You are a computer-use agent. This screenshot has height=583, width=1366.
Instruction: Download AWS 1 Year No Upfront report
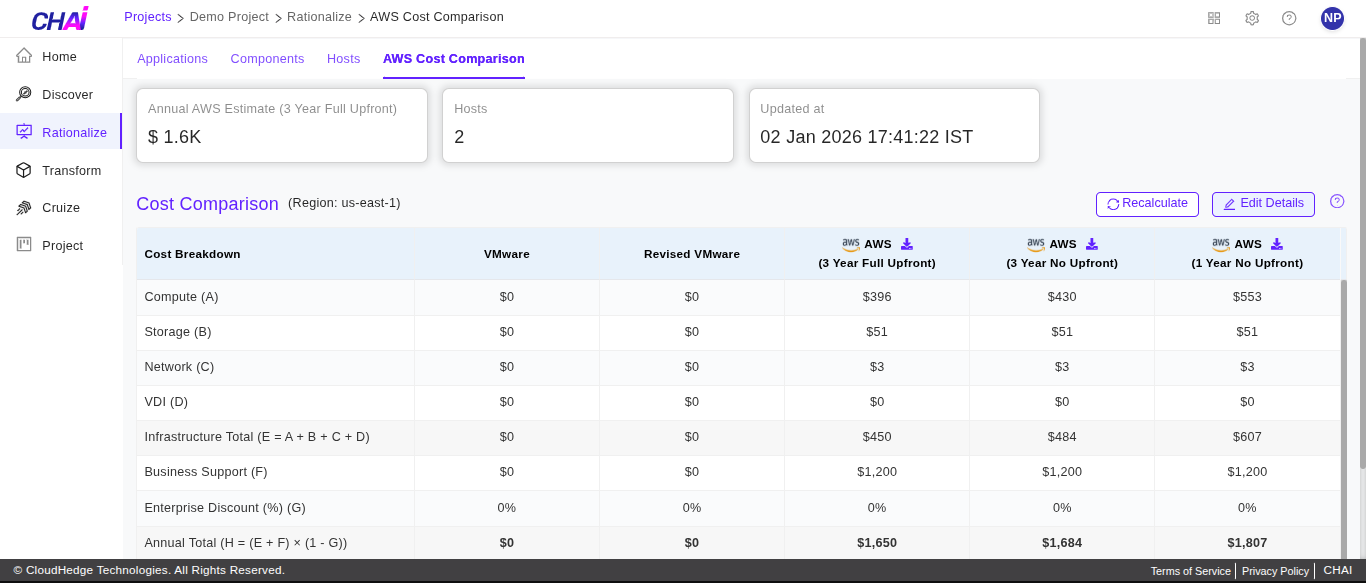1277,244
